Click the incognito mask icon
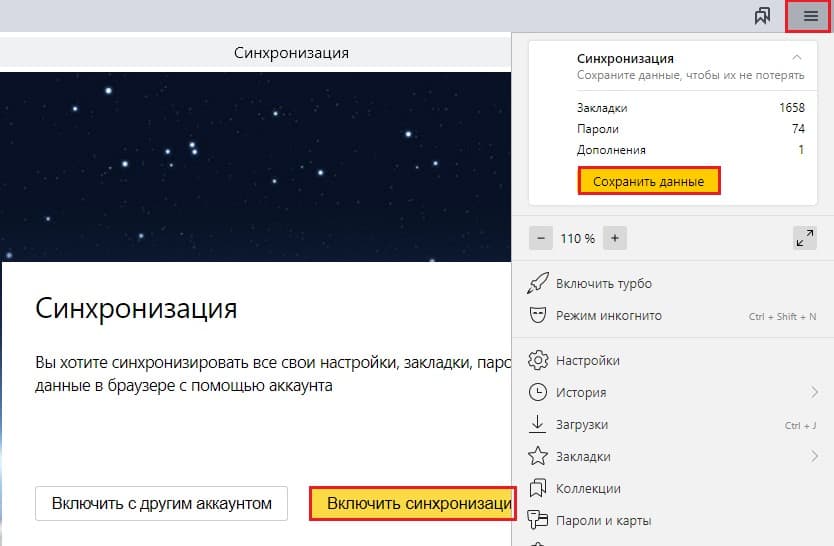Screen dimensions: 834x546 tap(538, 315)
